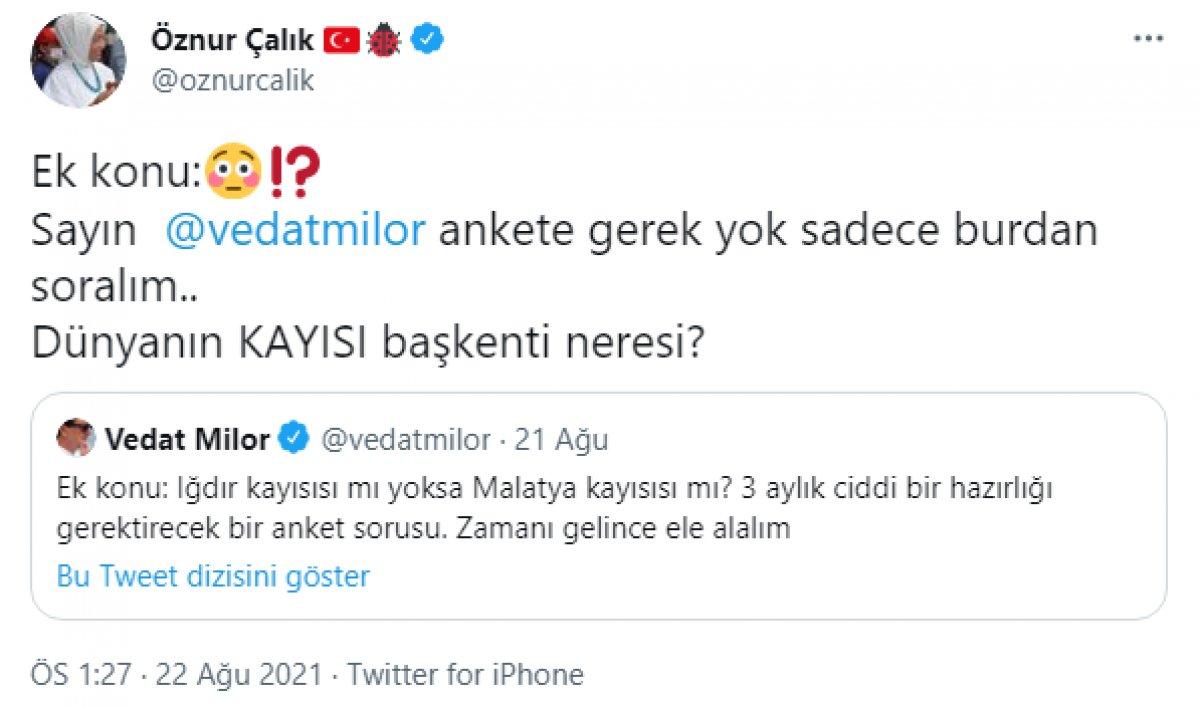Expand the thread with Bu Tweet dizisini göster
Image resolution: width=1200 pixels, height=709 pixels.
point(214,576)
